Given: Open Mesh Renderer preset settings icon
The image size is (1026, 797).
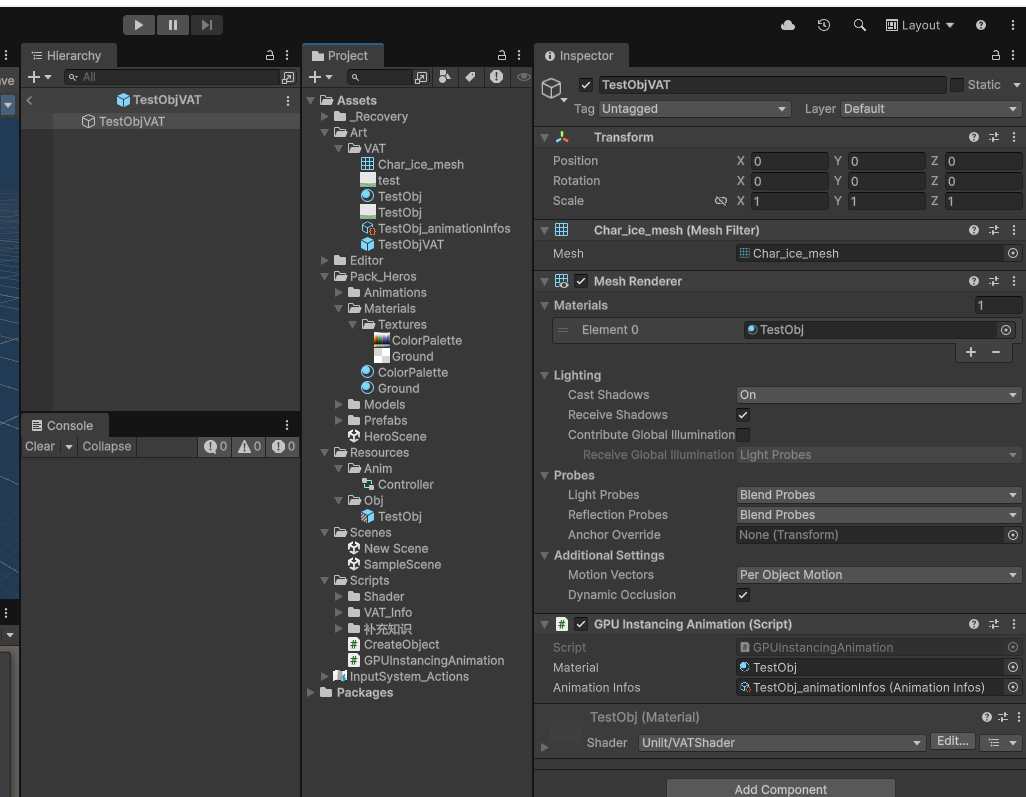Looking at the screenshot, I should (994, 281).
